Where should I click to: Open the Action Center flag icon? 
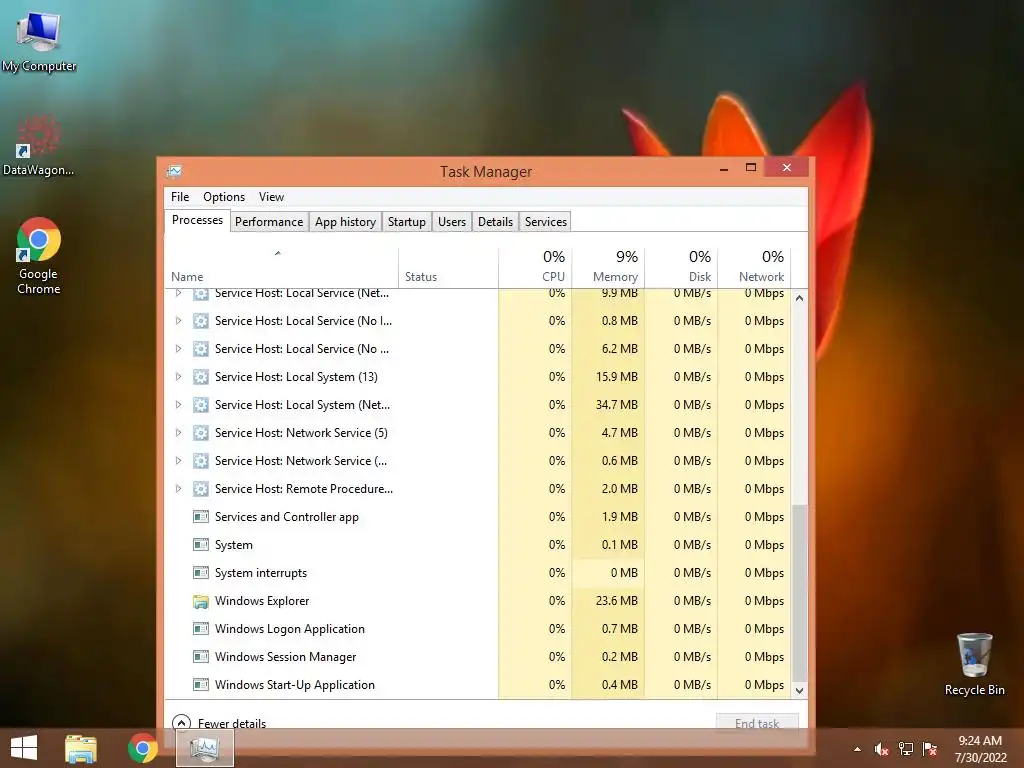pyautogui.click(x=930, y=749)
